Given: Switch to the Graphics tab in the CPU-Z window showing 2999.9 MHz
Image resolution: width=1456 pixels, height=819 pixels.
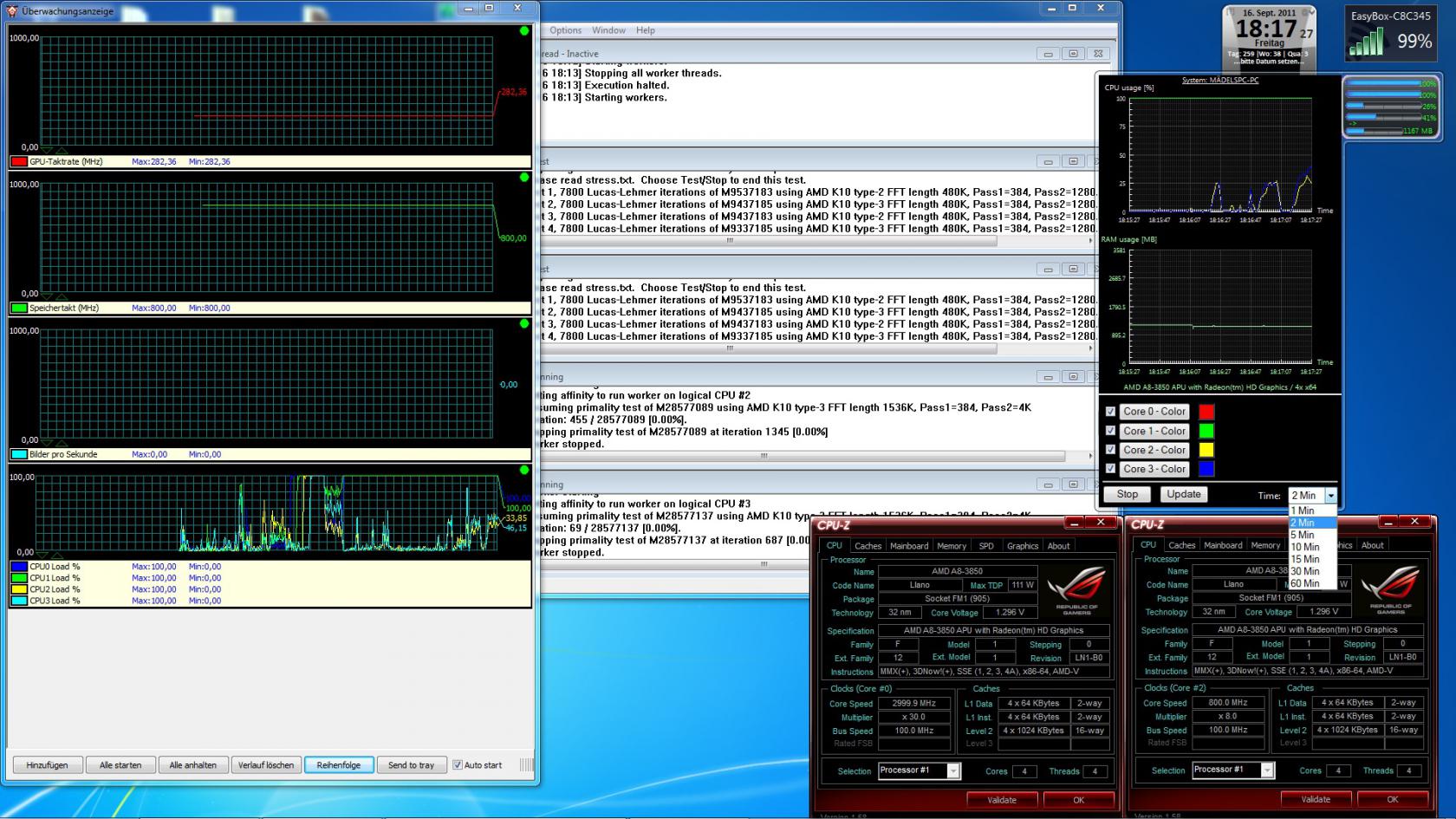Looking at the screenshot, I should coord(1023,546).
